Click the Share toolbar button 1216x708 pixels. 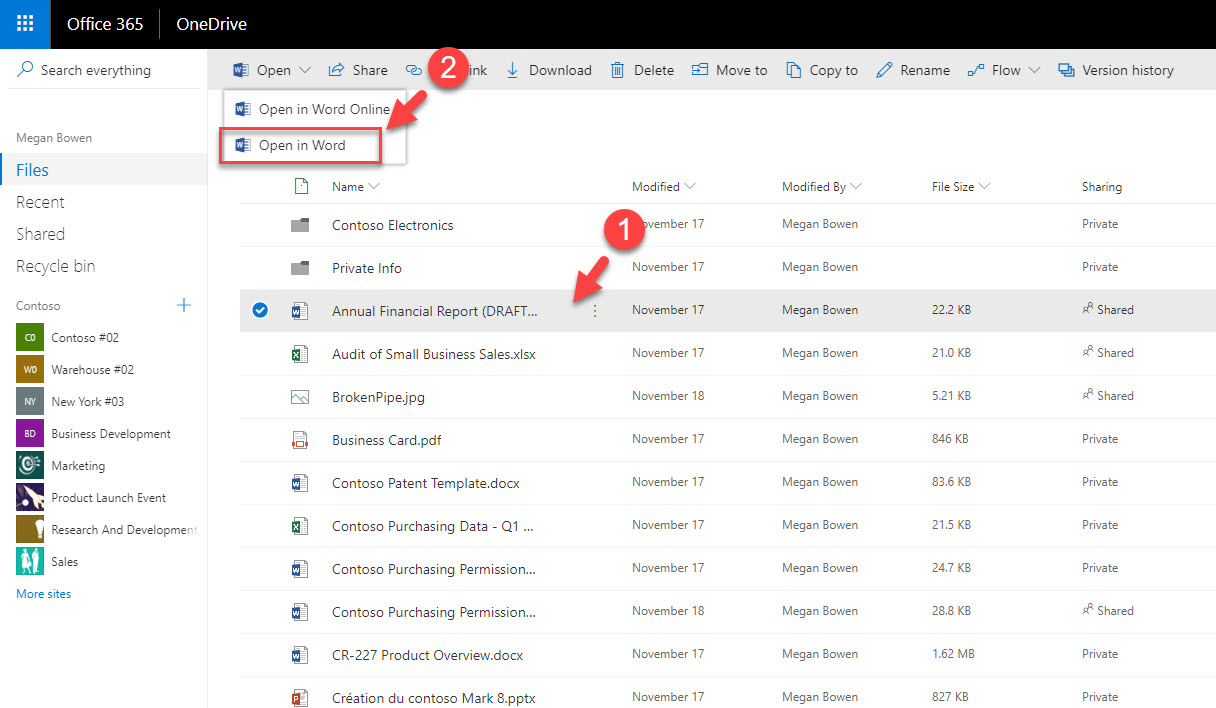click(358, 70)
